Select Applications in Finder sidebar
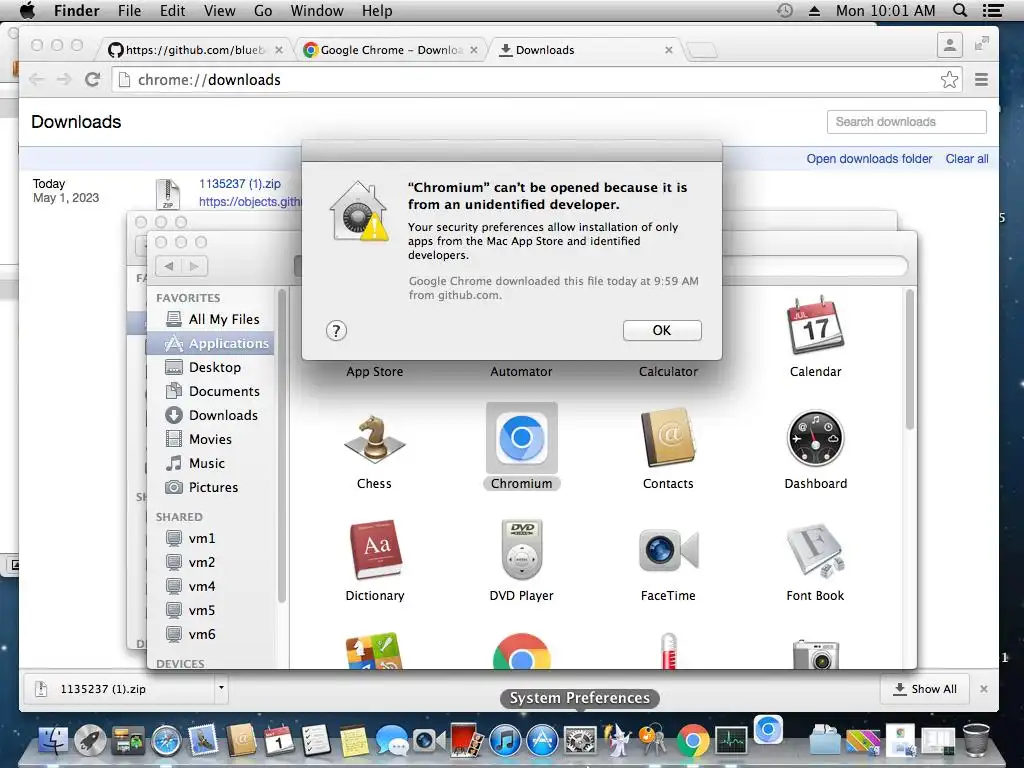The width and height of the screenshot is (1024, 768). click(x=210, y=344)
